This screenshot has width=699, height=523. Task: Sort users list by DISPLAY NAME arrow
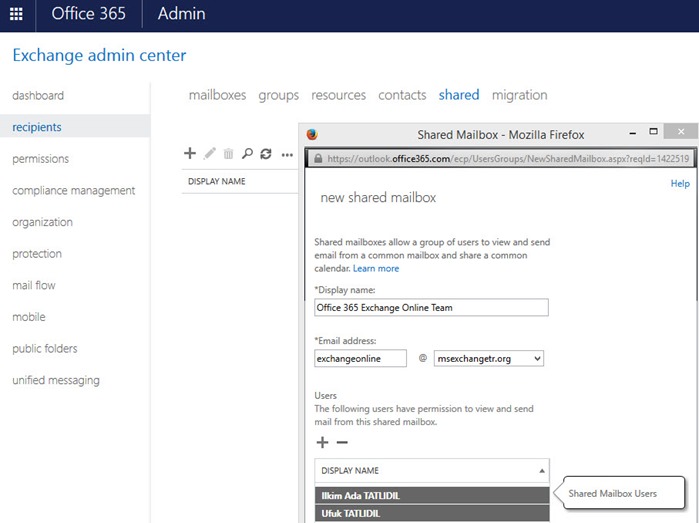point(542,471)
